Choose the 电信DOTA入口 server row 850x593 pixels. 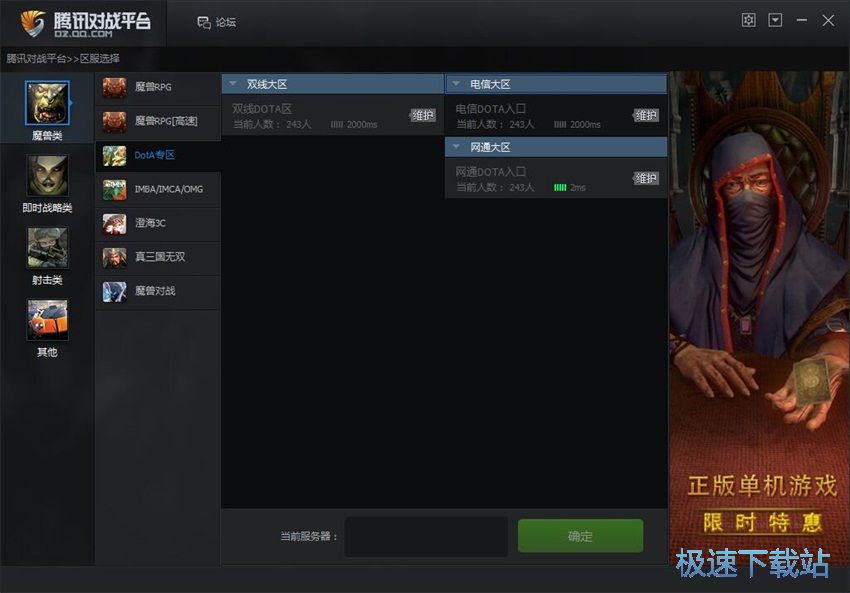click(556, 115)
